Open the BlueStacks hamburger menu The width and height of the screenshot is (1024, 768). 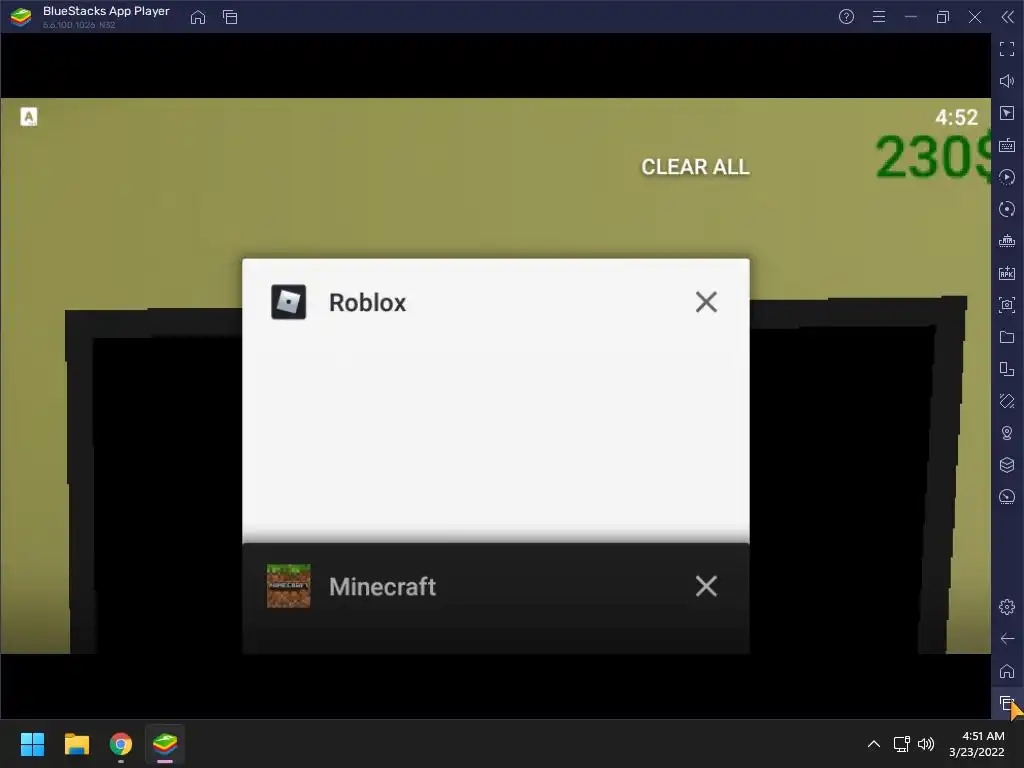point(879,17)
